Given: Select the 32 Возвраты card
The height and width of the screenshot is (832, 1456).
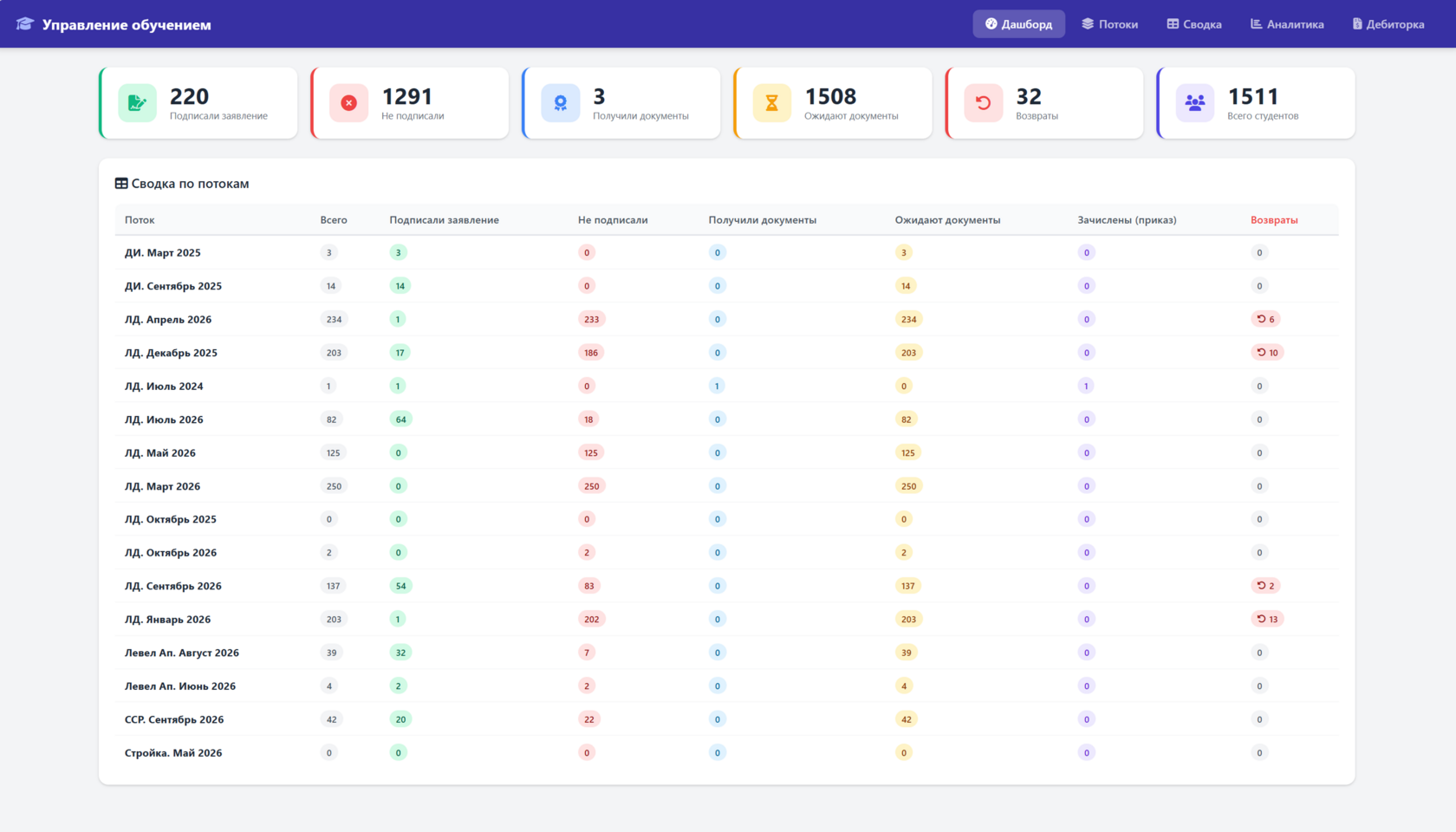Looking at the screenshot, I should tap(1044, 103).
